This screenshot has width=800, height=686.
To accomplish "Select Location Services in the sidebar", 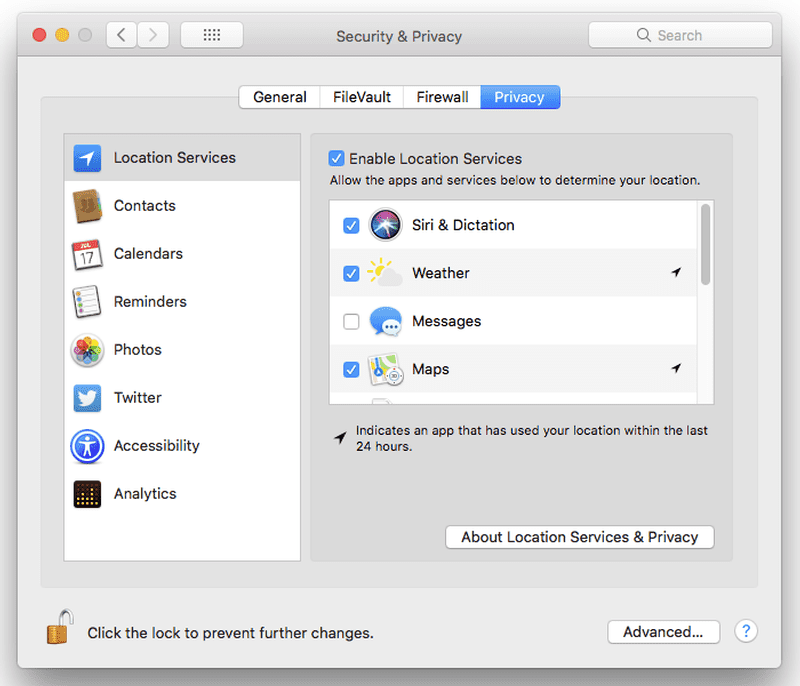I will [174, 158].
